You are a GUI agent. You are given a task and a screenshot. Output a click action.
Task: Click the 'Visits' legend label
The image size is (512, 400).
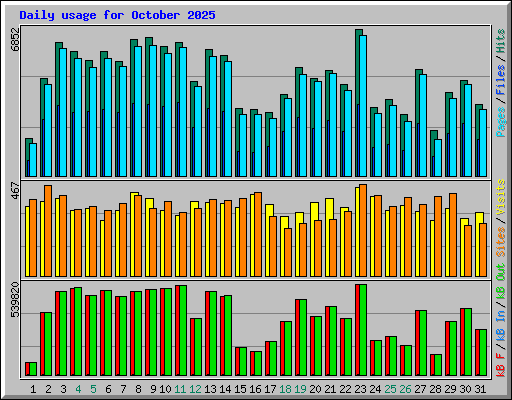pos(500,197)
